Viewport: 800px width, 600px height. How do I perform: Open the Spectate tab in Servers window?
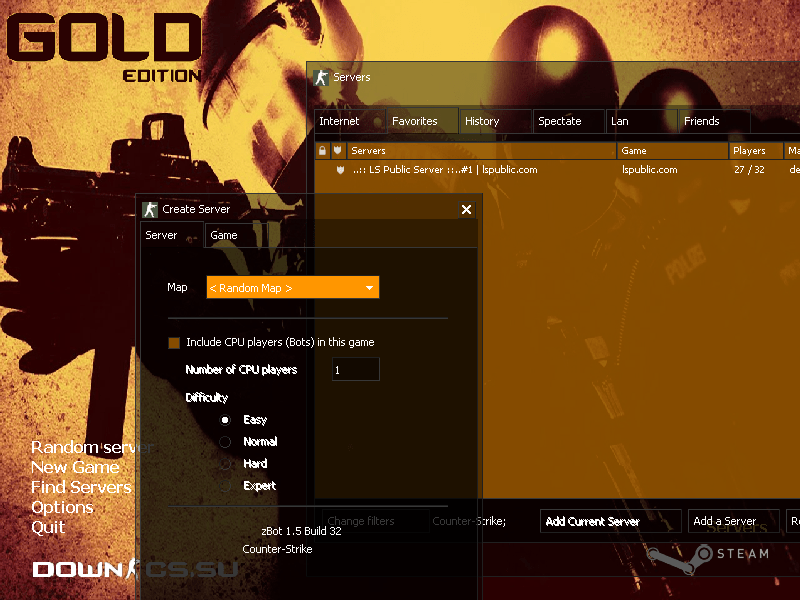(x=568, y=121)
